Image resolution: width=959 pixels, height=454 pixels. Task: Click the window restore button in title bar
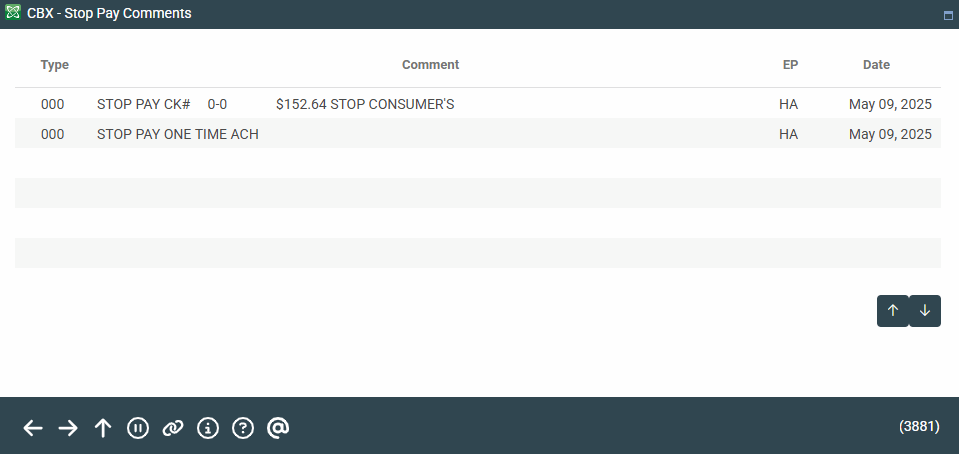tap(948, 16)
